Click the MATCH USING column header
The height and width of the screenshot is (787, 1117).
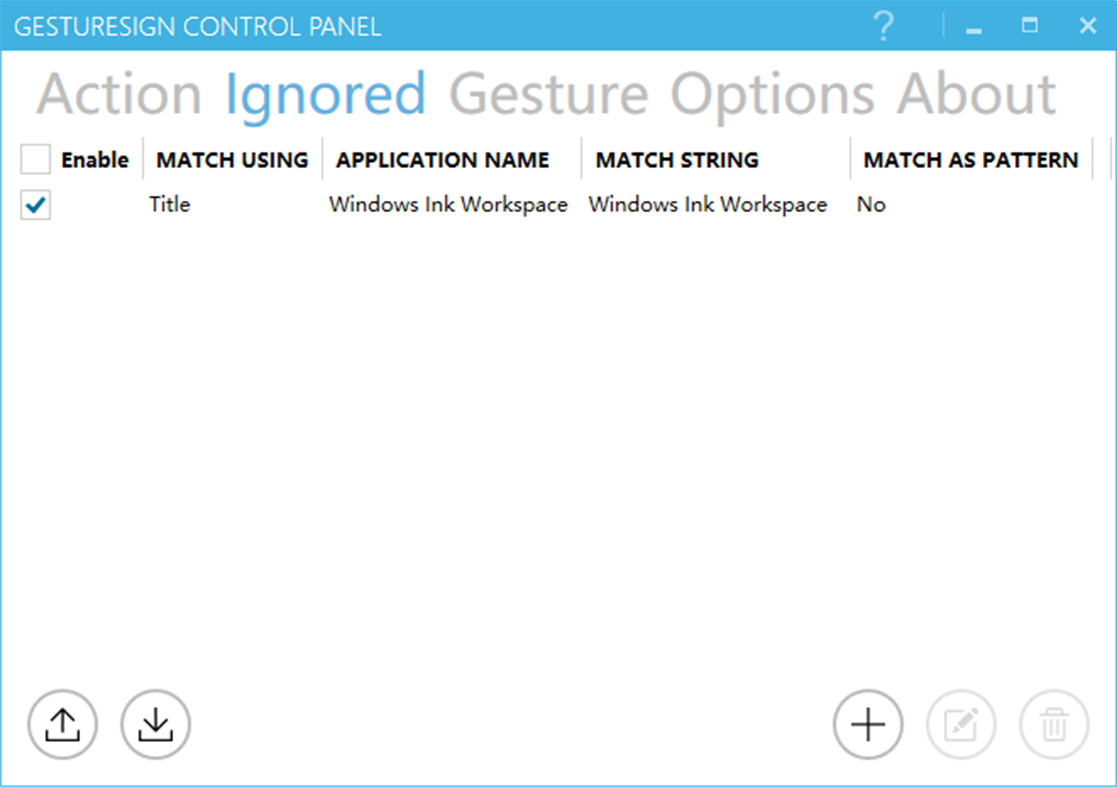[x=231, y=159]
